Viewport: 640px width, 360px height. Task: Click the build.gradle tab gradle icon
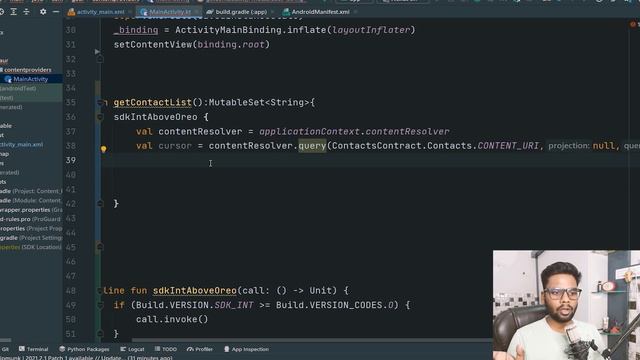click(x=210, y=12)
